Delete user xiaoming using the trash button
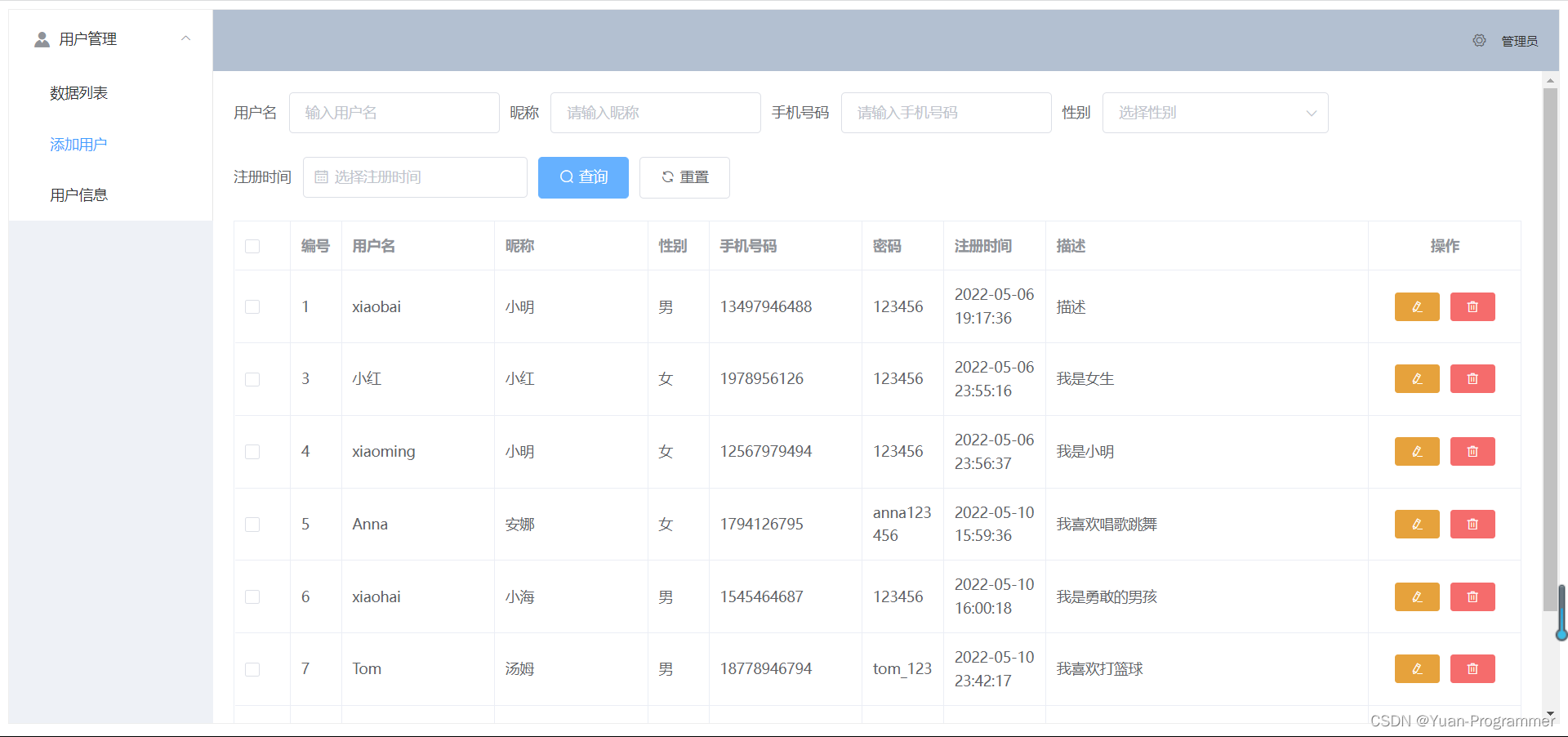Image resolution: width=1568 pixels, height=737 pixels. click(x=1472, y=451)
